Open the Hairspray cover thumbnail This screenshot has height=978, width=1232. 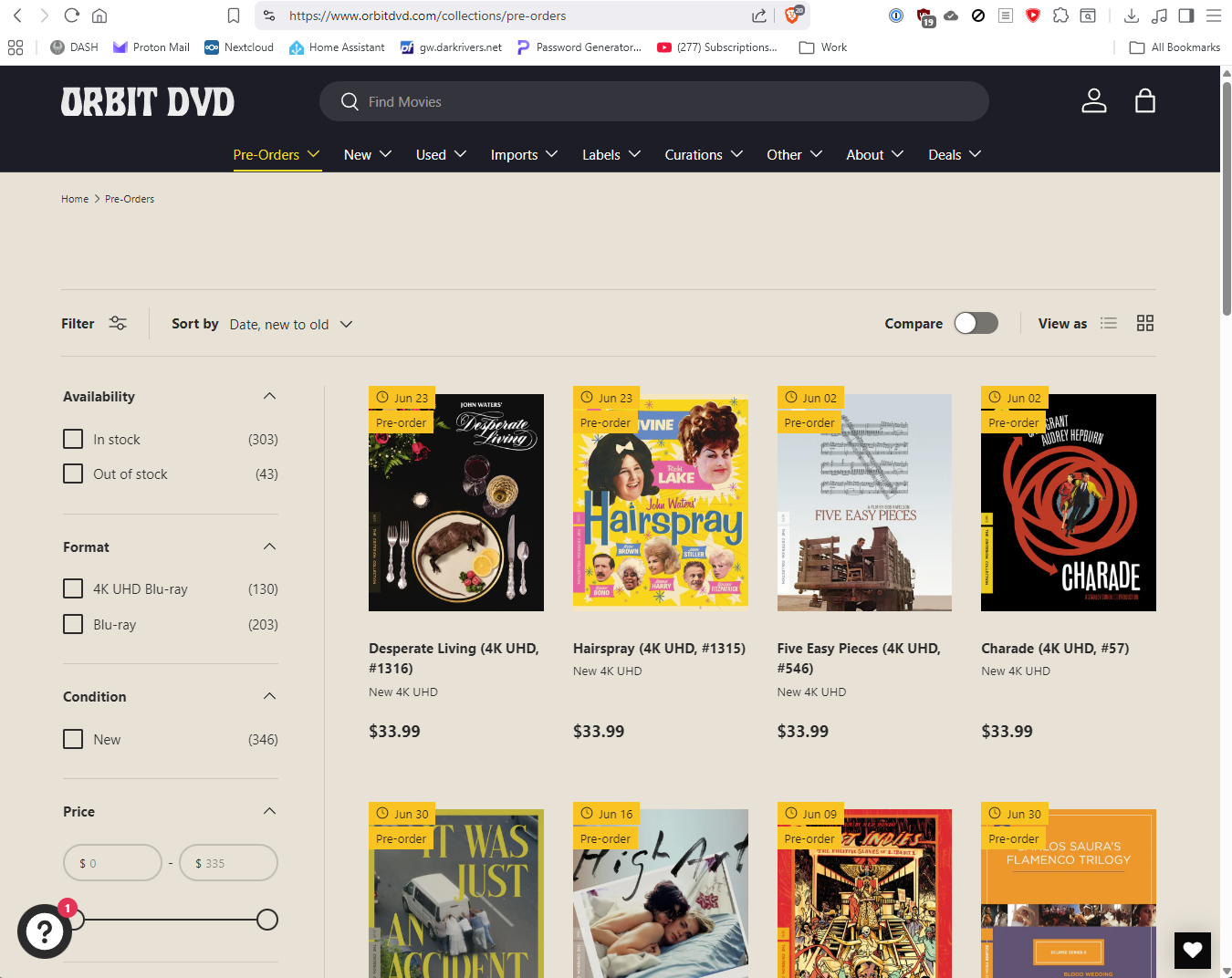click(661, 502)
